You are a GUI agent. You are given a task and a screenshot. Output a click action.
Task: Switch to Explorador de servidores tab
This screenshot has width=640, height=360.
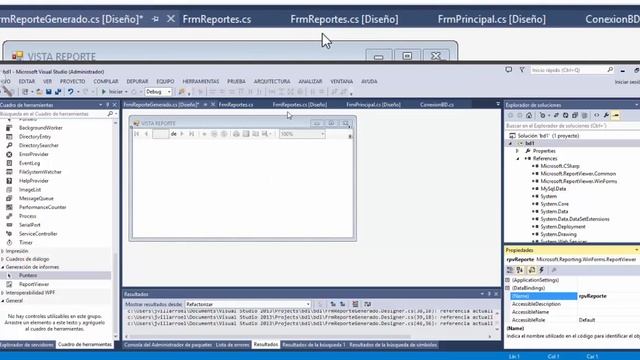(27, 345)
